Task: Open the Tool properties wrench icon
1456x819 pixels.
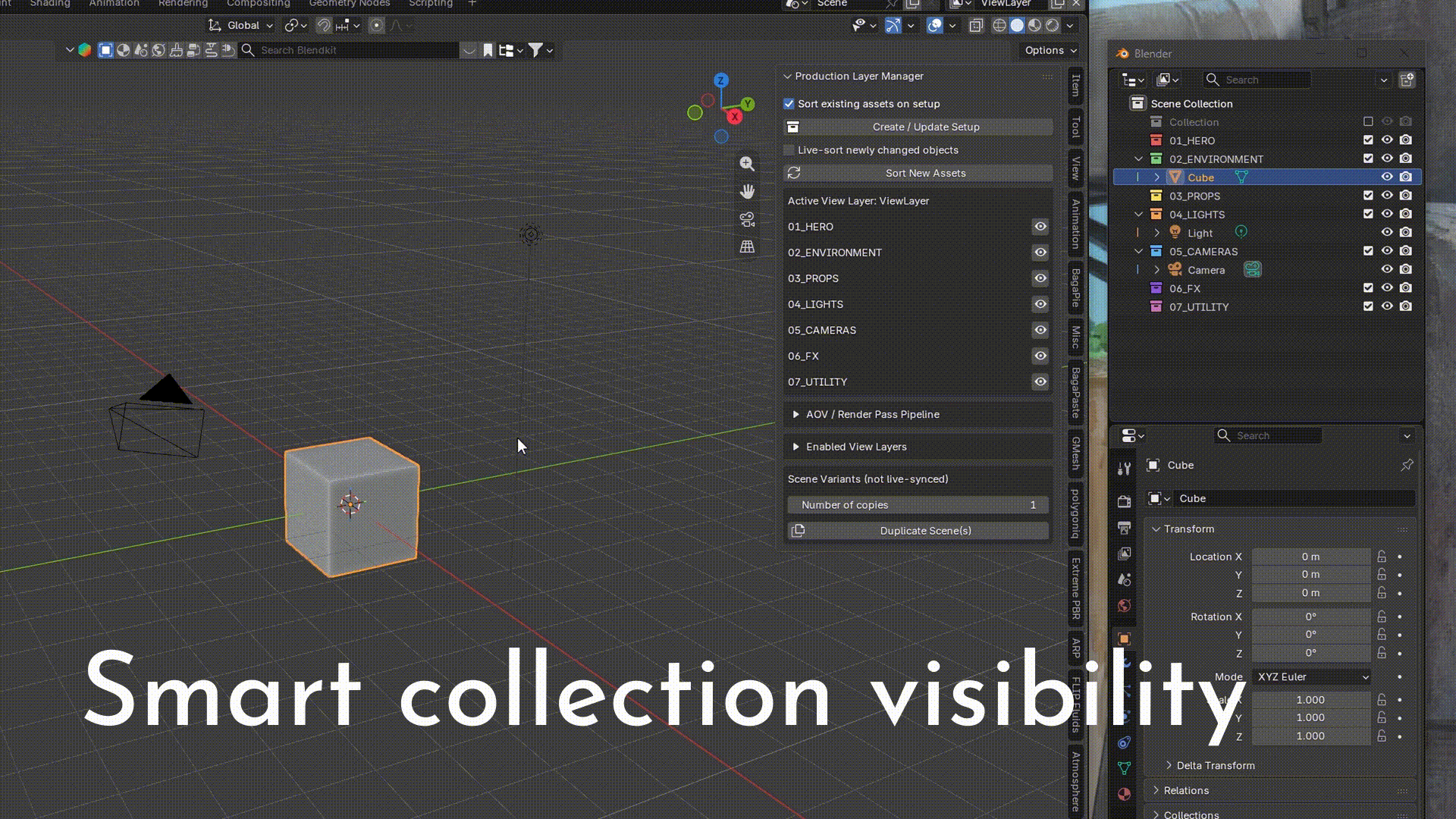Action: point(1124,469)
